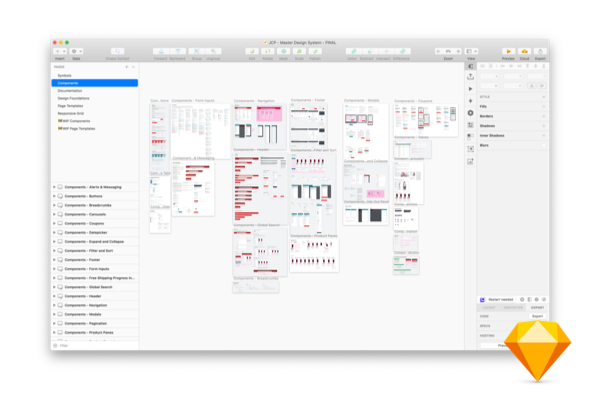Screen dimensions: 600x400
Task: Switch to the Layout tab
Action: (489, 308)
